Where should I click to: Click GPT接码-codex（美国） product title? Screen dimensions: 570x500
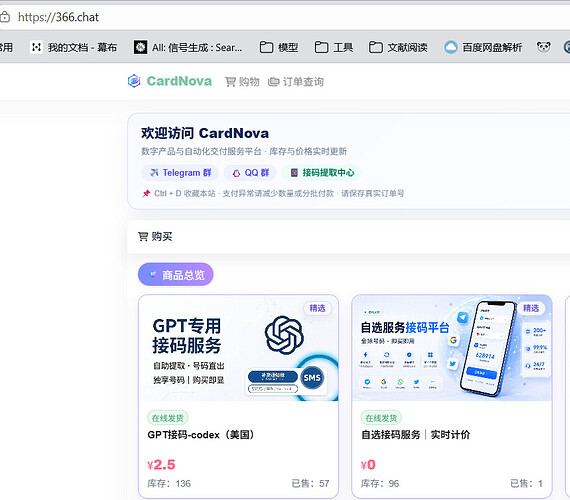(x=201, y=435)
